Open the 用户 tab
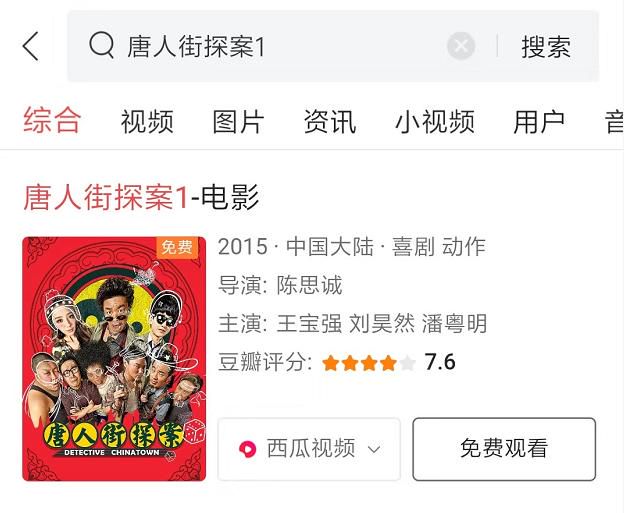This screenshot has height=513, width=624. click(x=538, y=121)
